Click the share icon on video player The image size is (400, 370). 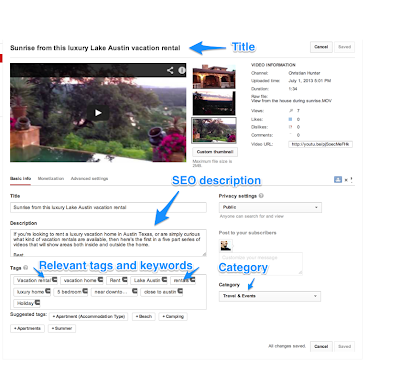point(170,70)
